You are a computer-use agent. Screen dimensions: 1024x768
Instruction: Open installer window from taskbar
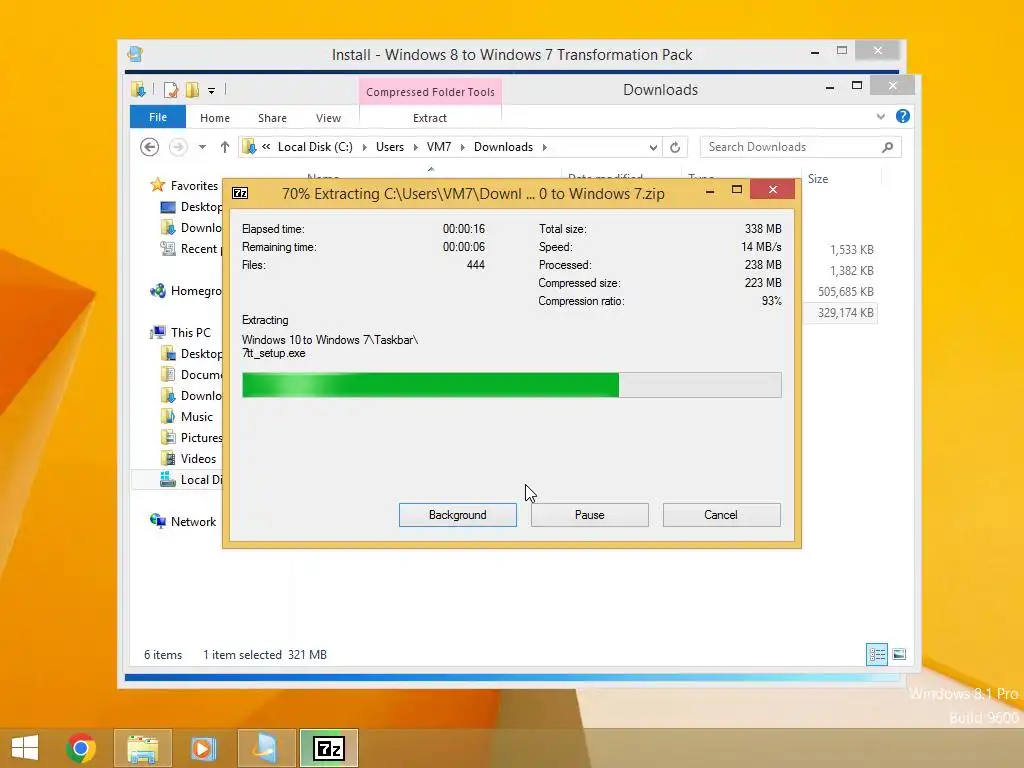pyautogui.click(x=266, y=748)
